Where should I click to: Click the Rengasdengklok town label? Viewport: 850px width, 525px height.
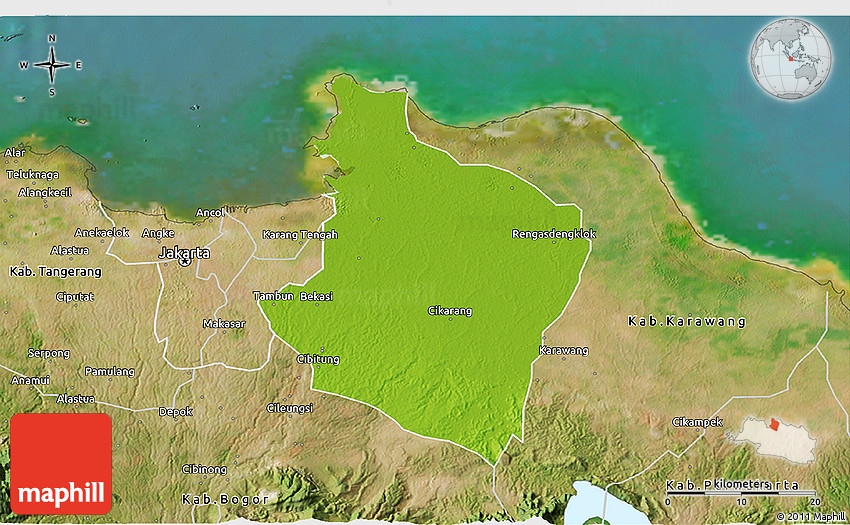coord(554,234)
